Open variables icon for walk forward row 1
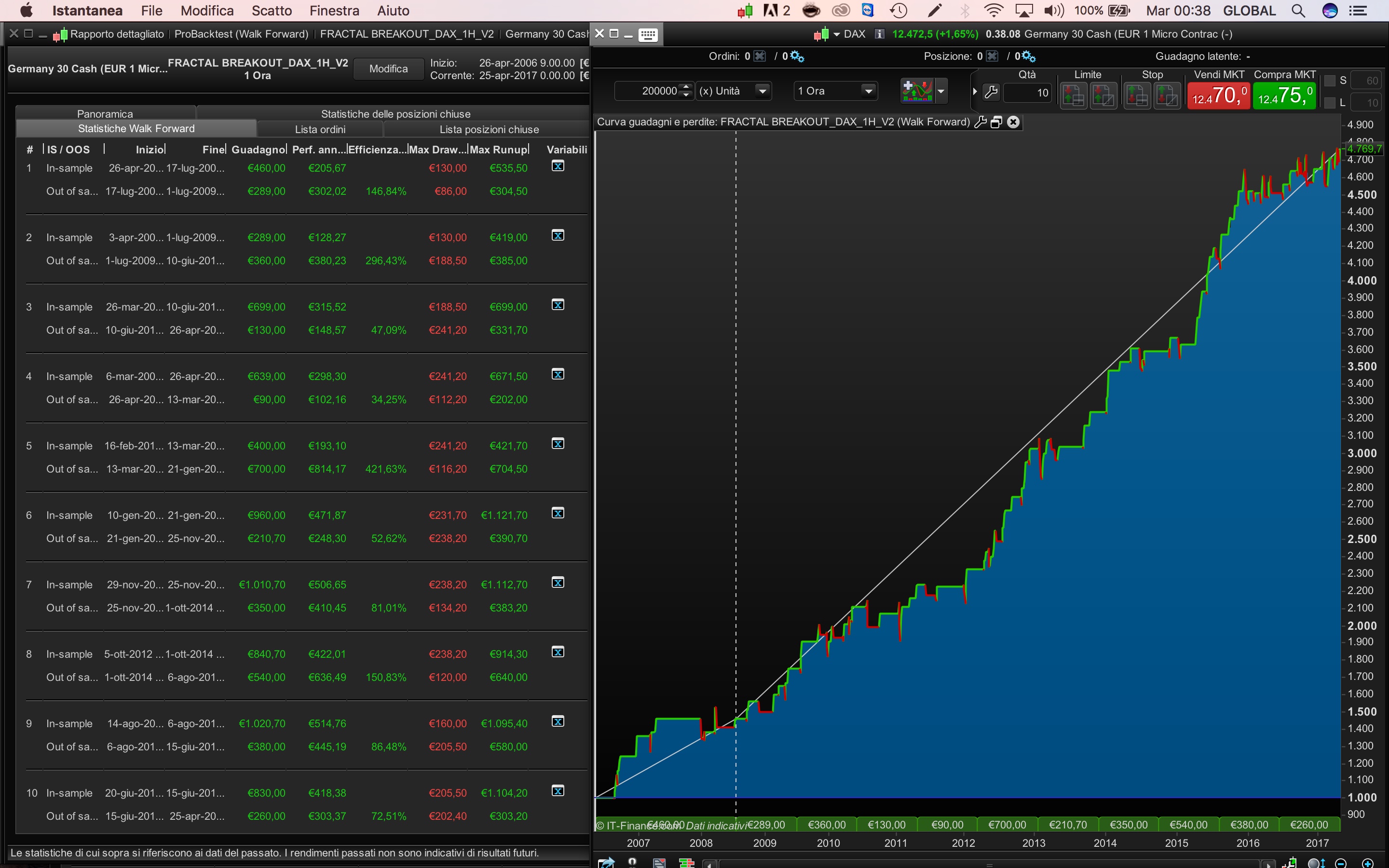 tap(558, 166)
